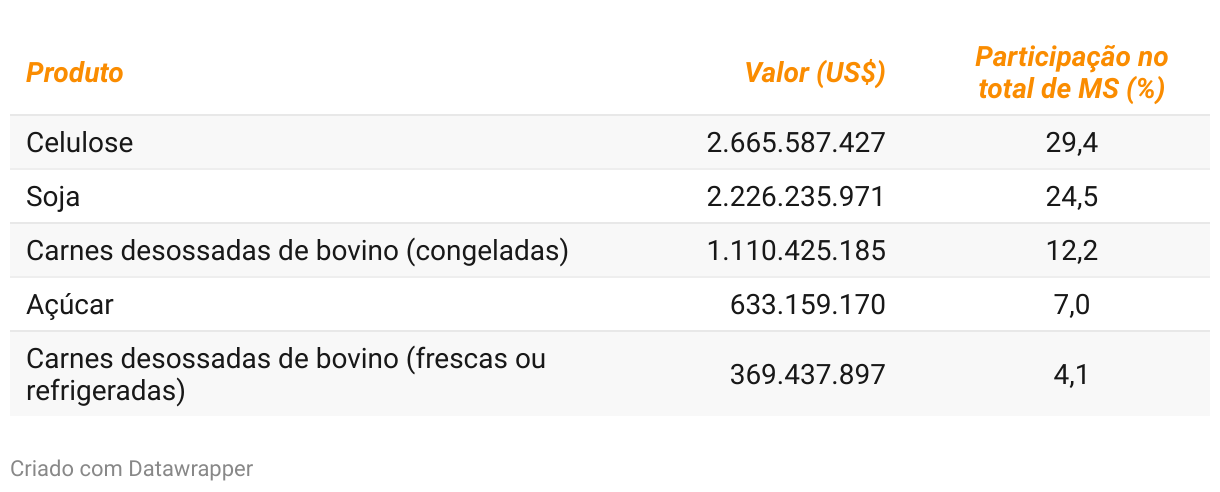Viewport: 1220px width, 492px height.
Task: Select the 633.159.170 value cell
Action: click(x=808, y=305)
